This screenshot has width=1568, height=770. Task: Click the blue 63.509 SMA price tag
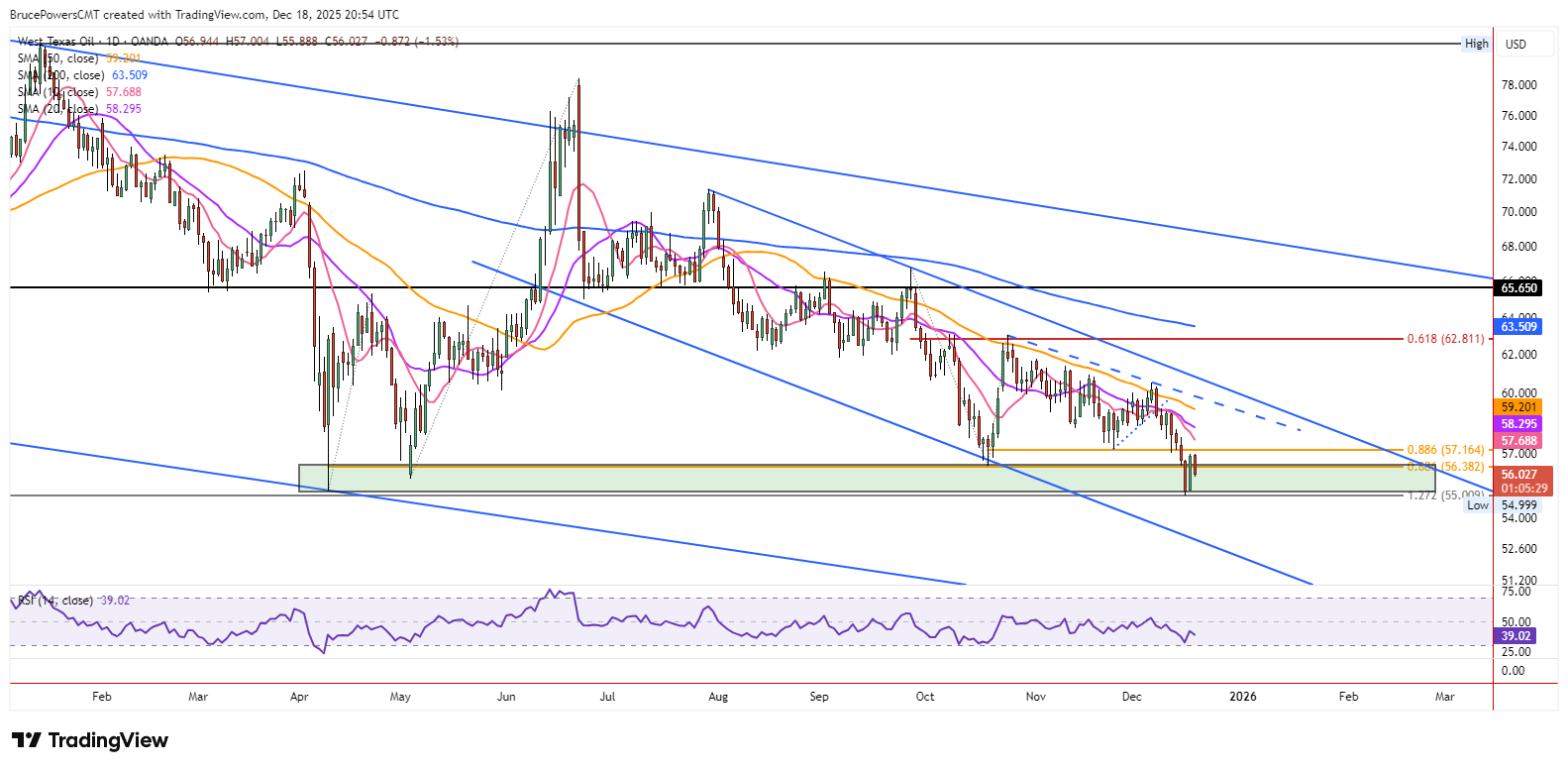(x=1518, y=327)
